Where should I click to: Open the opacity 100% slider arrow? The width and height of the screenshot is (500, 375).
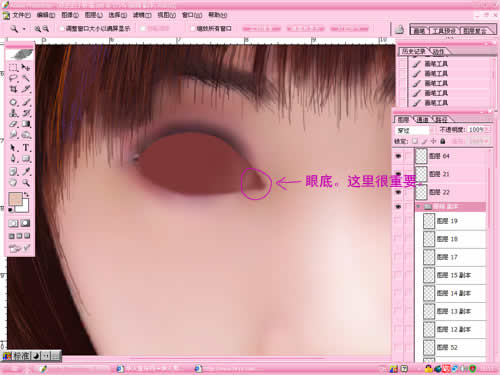click(486, 130)
